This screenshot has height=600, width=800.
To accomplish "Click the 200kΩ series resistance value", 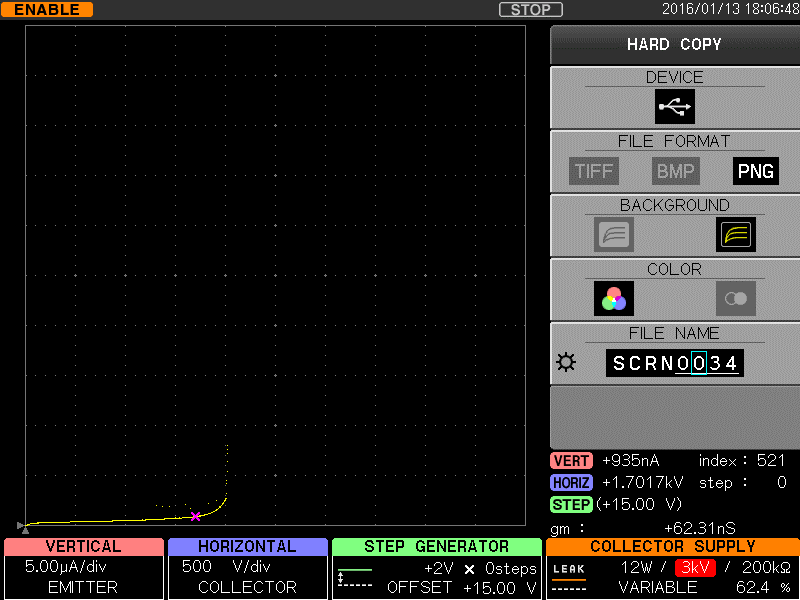I will click(766, 567).
